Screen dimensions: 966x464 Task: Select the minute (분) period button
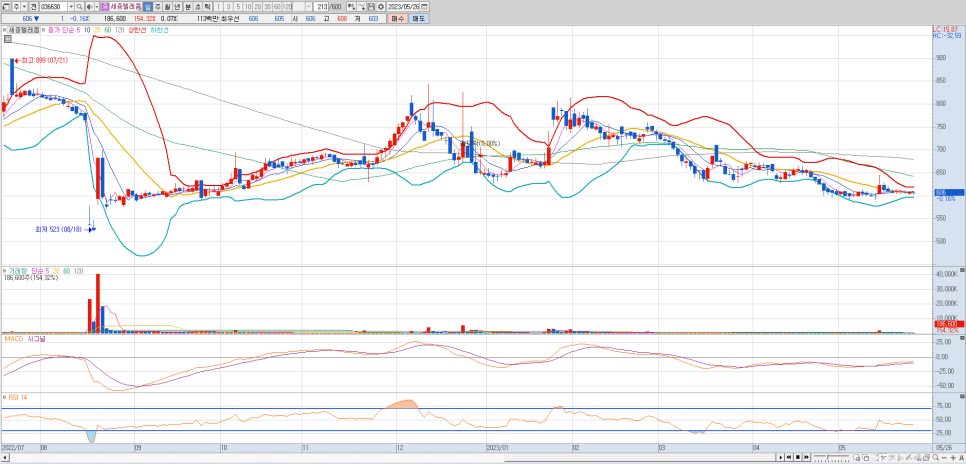188,6
